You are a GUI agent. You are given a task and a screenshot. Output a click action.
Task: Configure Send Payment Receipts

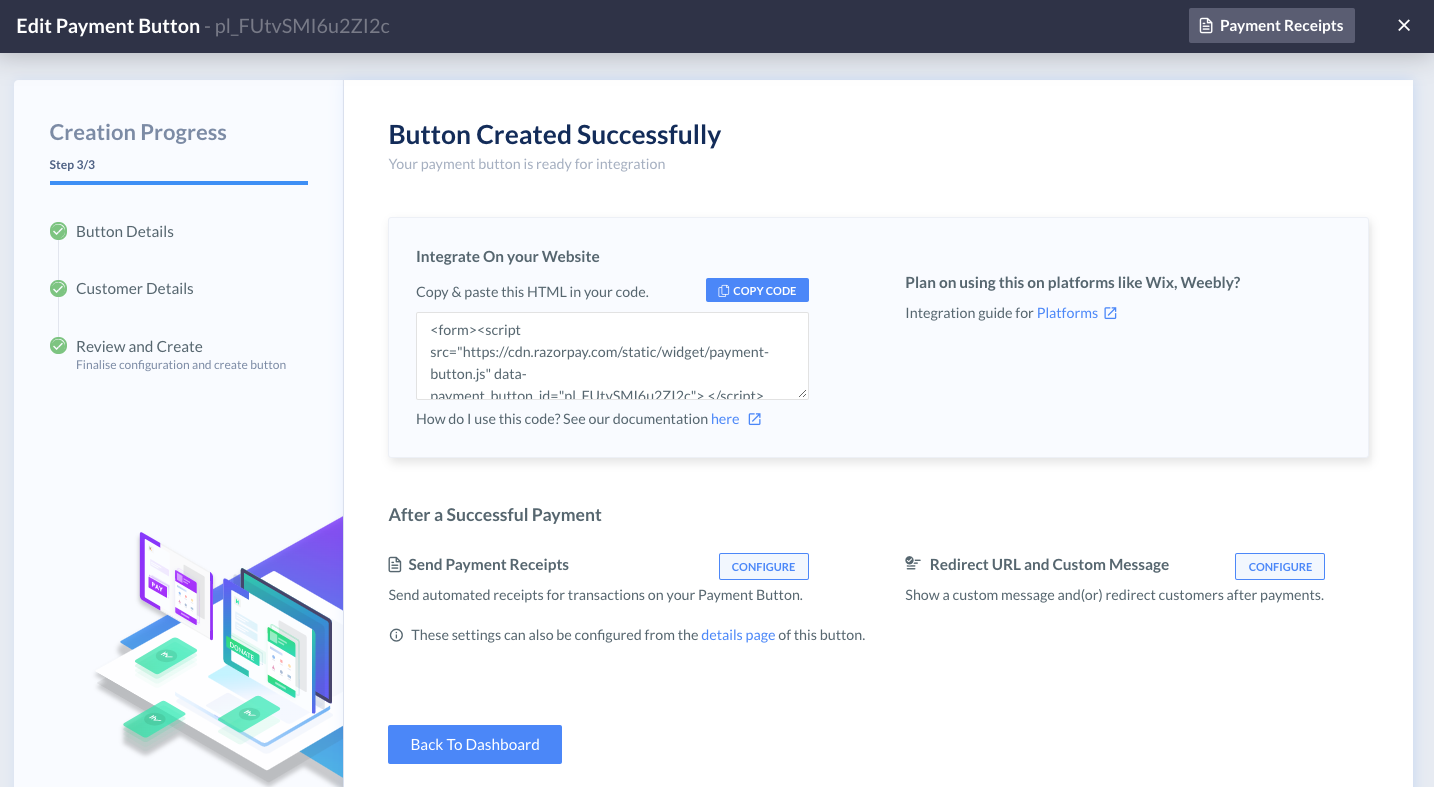(764, 566)
